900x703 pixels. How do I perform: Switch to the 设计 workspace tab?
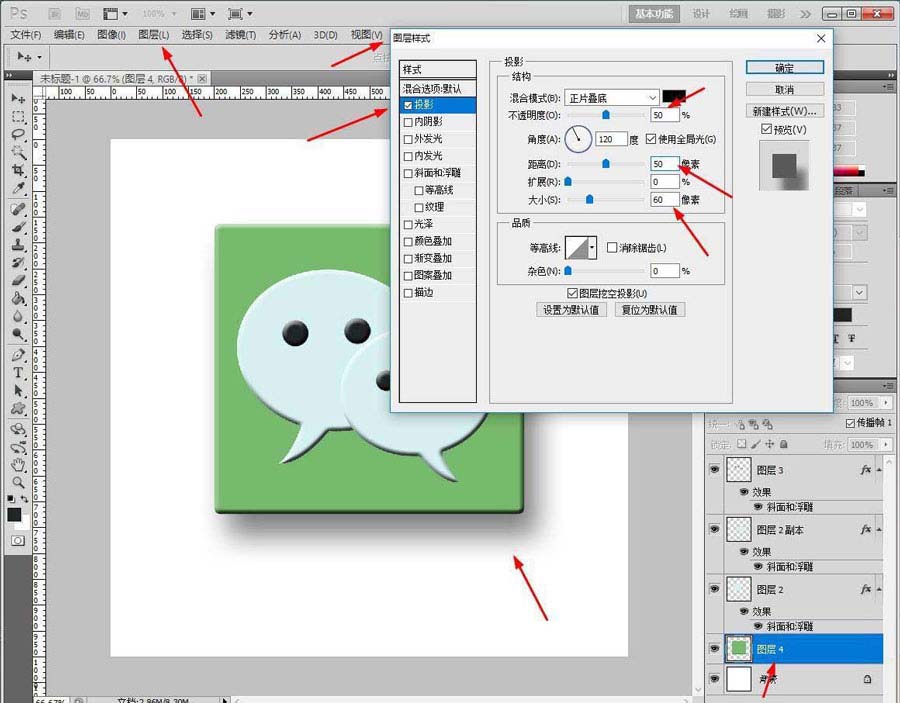point(700,13)
